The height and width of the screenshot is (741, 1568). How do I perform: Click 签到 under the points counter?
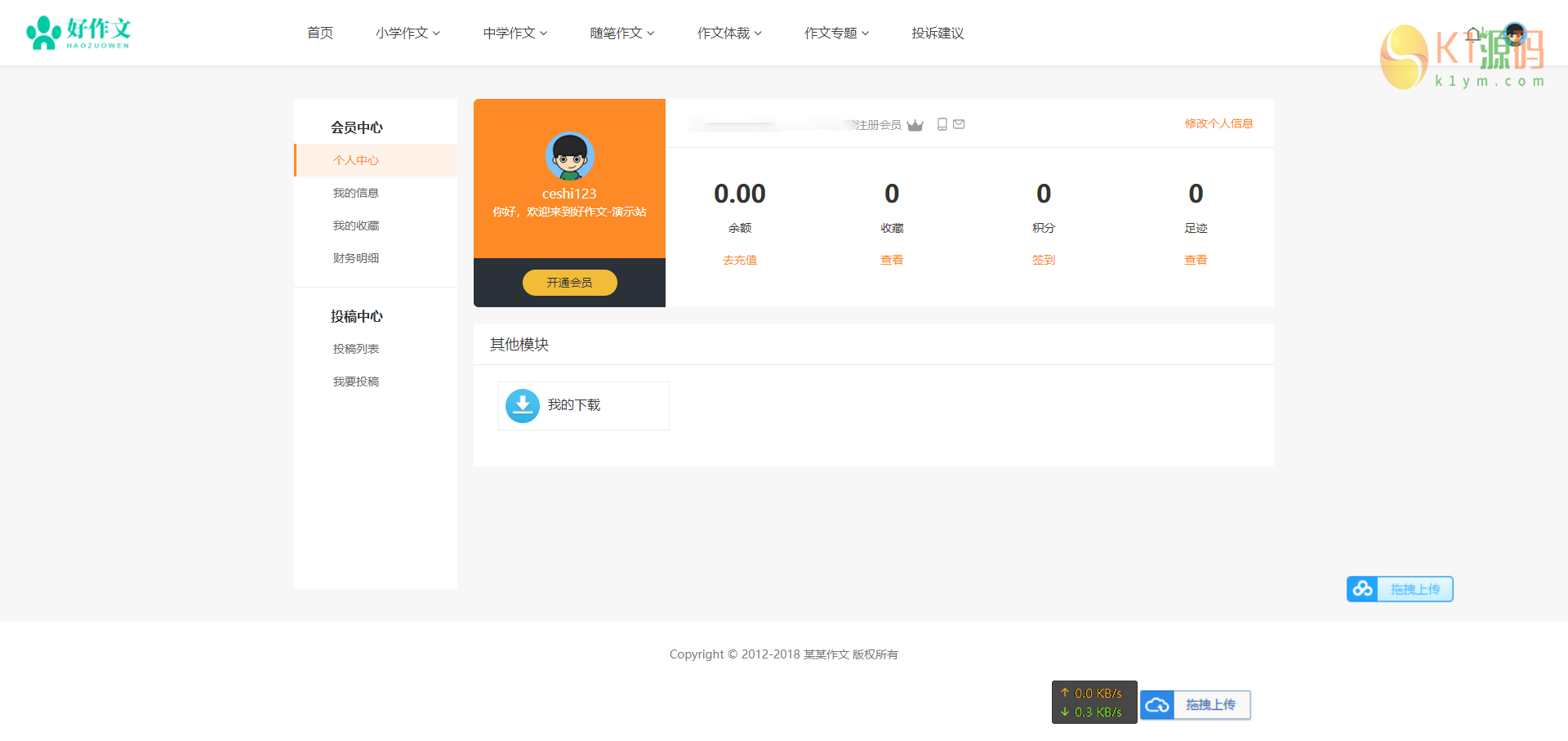coord(1044,260)
